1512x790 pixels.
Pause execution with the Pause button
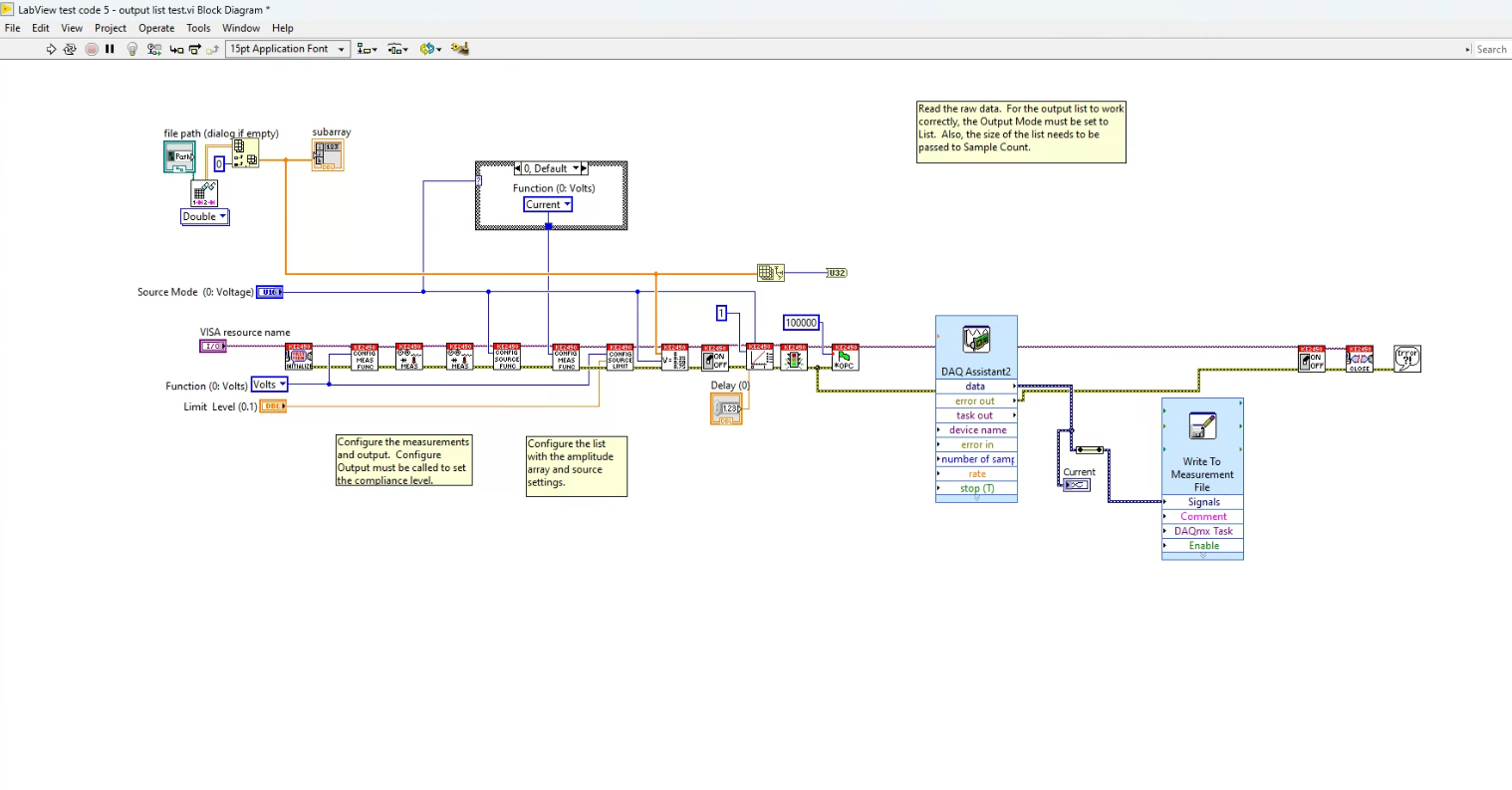tap(110, 49)
